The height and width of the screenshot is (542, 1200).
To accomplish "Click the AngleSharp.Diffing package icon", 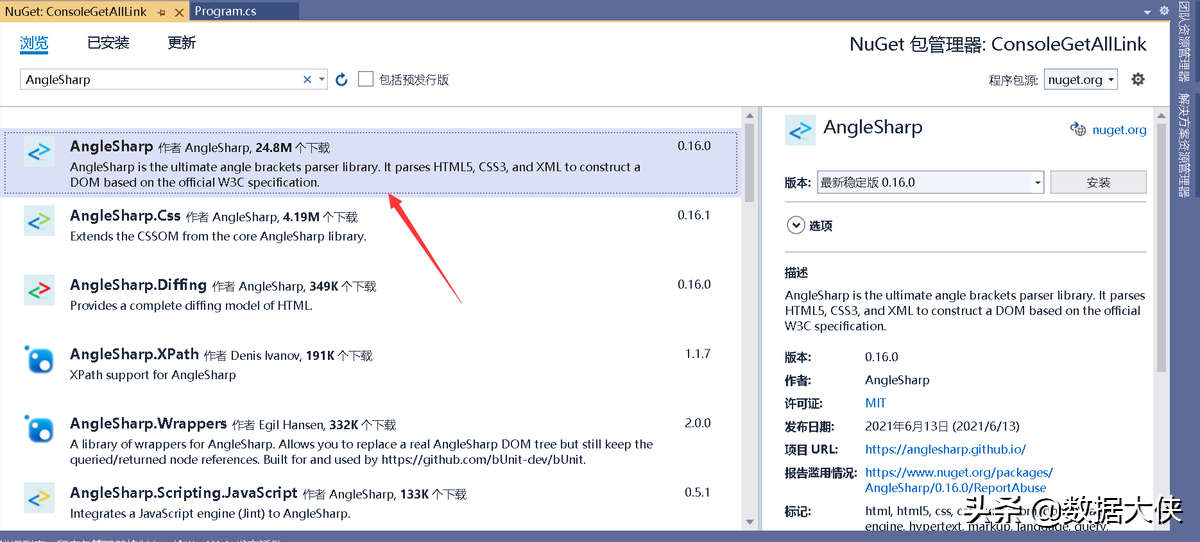I will (38, 290).
